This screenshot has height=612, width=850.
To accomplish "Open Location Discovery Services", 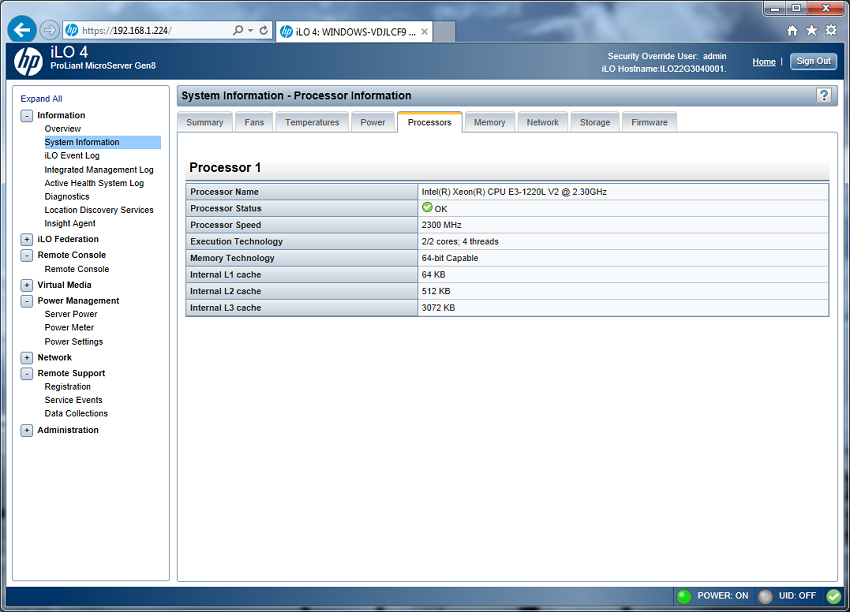I will pyautogui.click(x=99, y=210).
